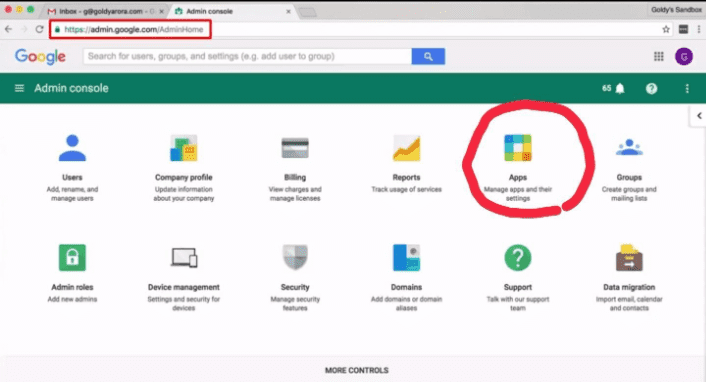This screenshot has height=382, width=706.
Task: Focus the admin search input field
Action: tap(247, 56)
